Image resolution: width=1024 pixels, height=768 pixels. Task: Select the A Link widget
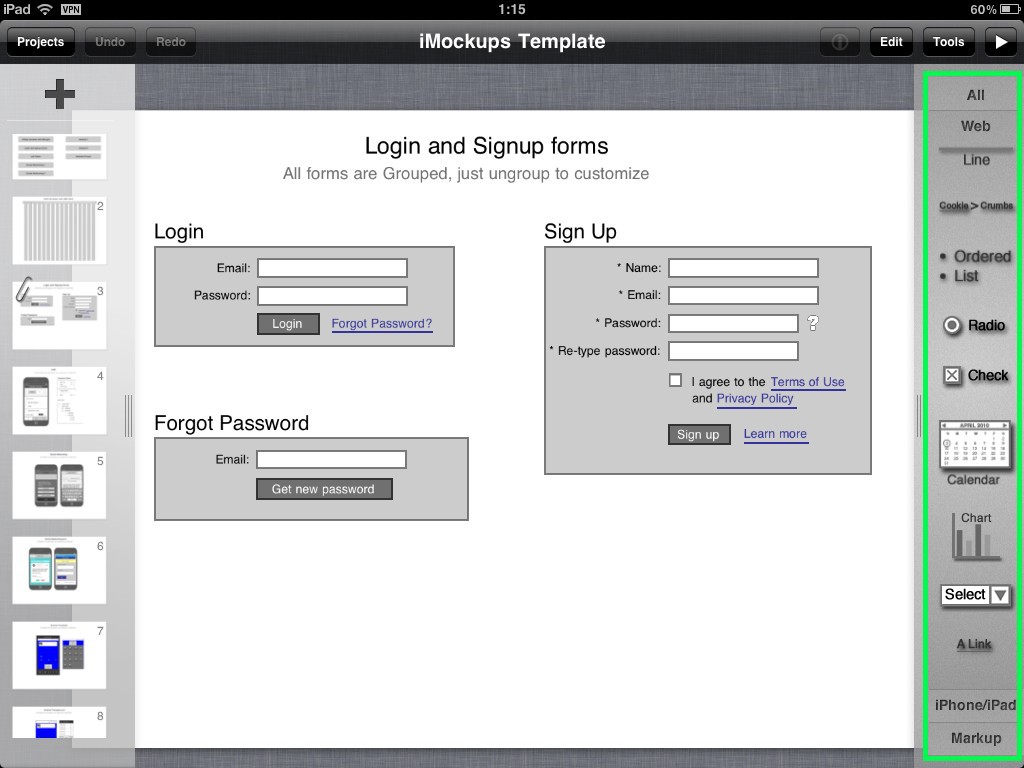[974, 644]
